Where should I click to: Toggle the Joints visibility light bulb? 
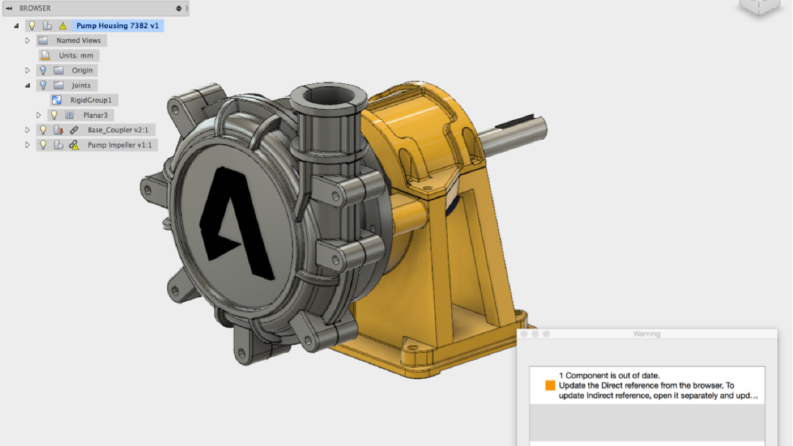[x=43, y=85]
